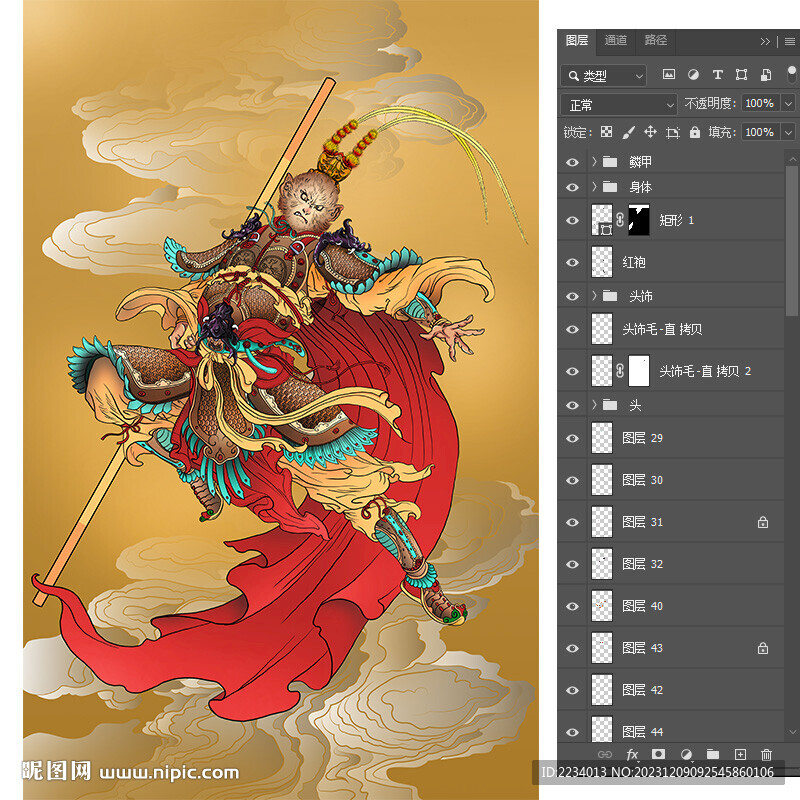The image size is (800, 800).
Task: Open the 填充 fill slider arrow
Action: click(x=789, y=133)
